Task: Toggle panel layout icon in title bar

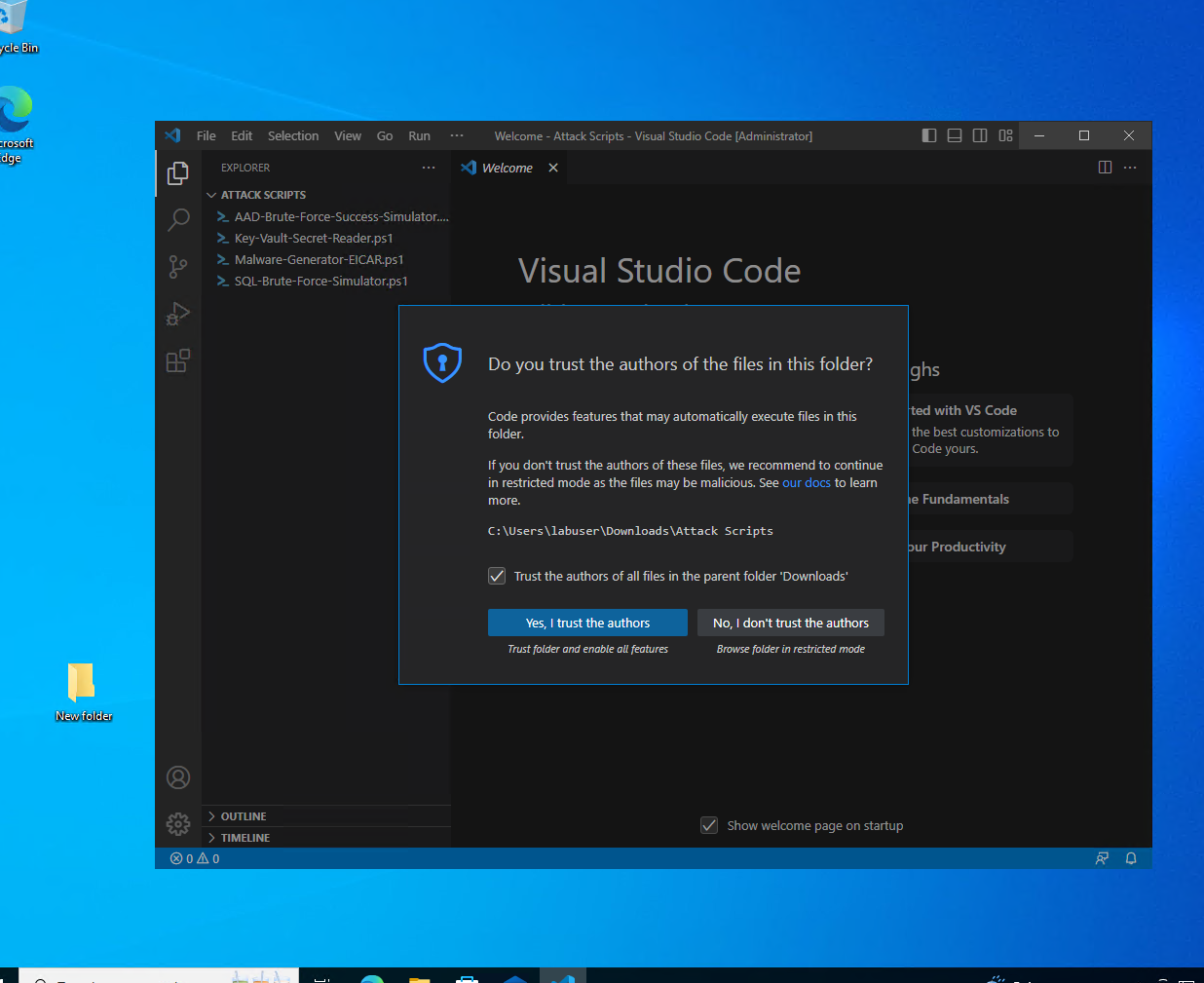Action: pyautogui.click(x=955, y=135)
